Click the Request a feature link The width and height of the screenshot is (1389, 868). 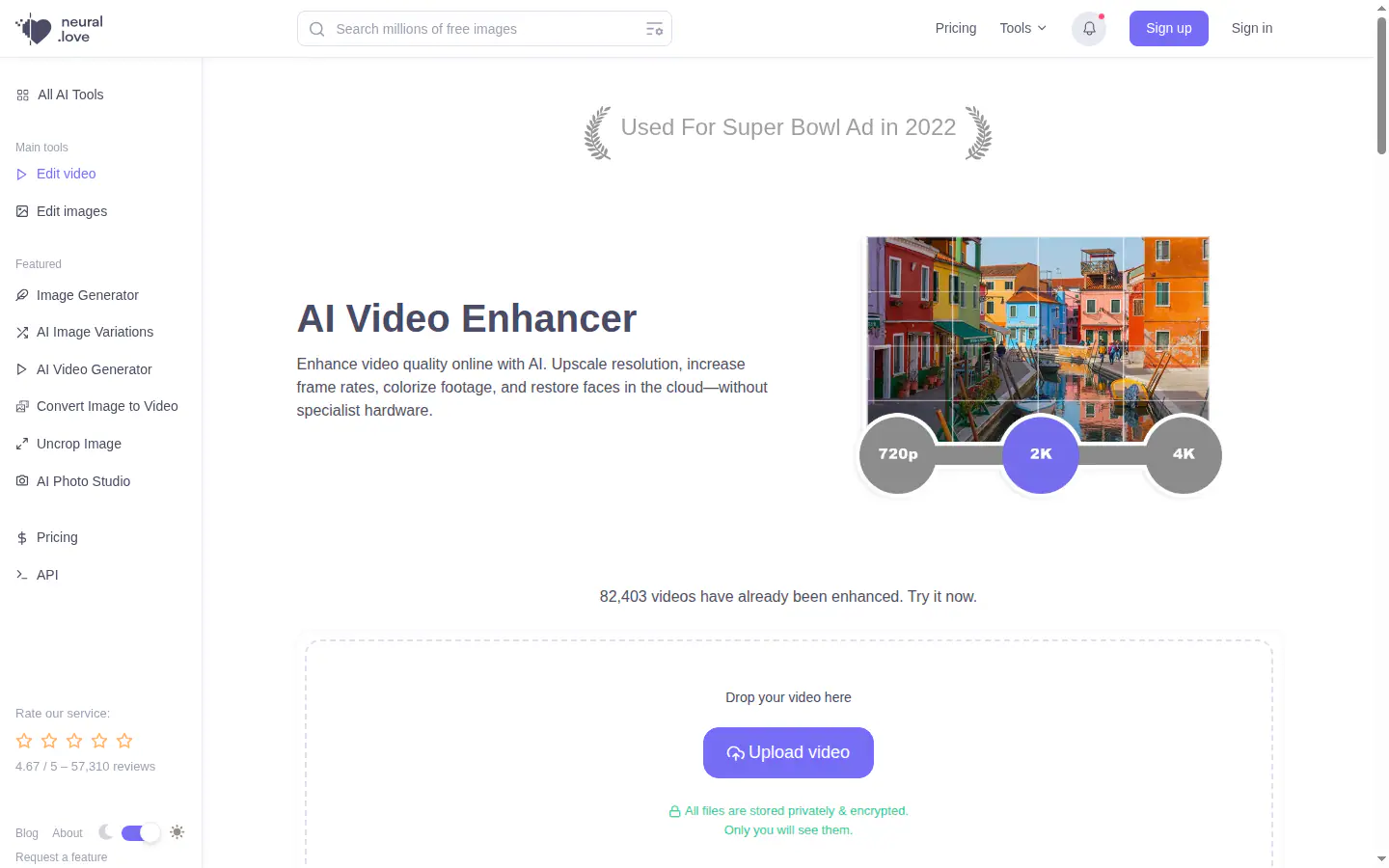pyautogui.click(x=62, y=857)
